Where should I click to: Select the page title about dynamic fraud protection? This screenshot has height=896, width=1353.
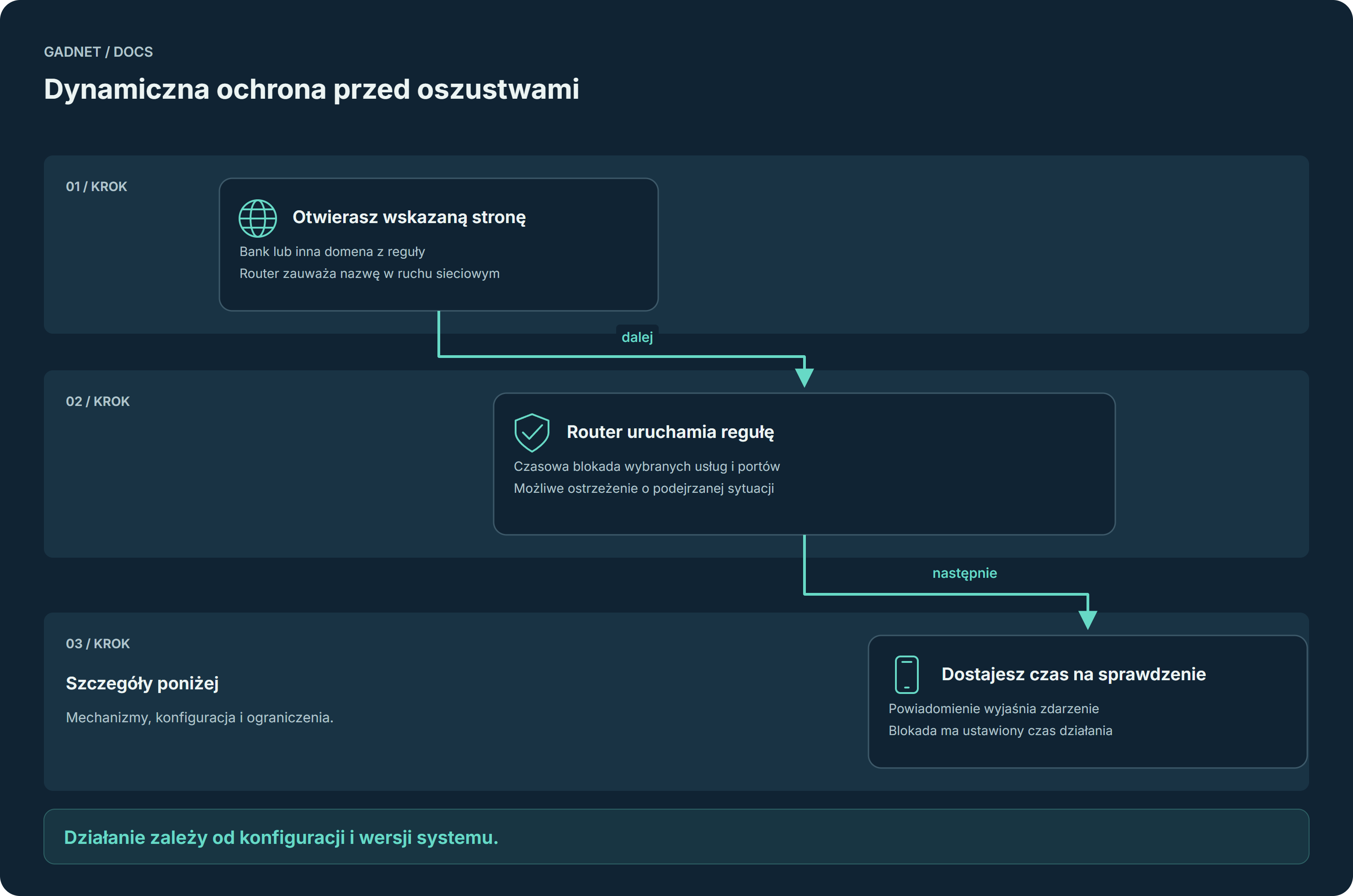click(x=311, y=89)
